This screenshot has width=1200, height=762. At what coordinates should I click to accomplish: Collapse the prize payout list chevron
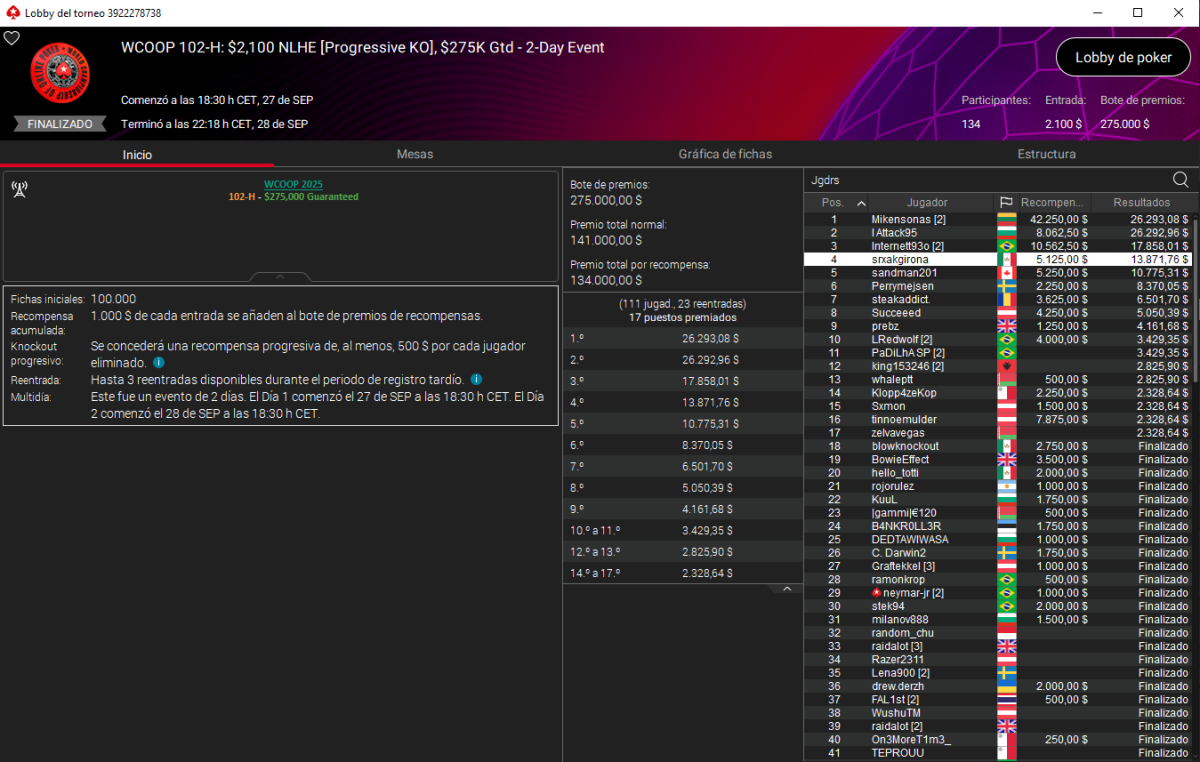pos(787,589)
